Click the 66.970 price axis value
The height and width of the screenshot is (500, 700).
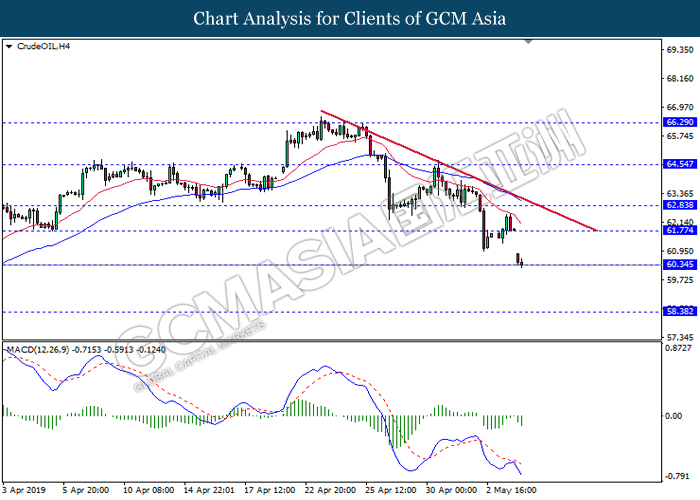coord(680,107)
